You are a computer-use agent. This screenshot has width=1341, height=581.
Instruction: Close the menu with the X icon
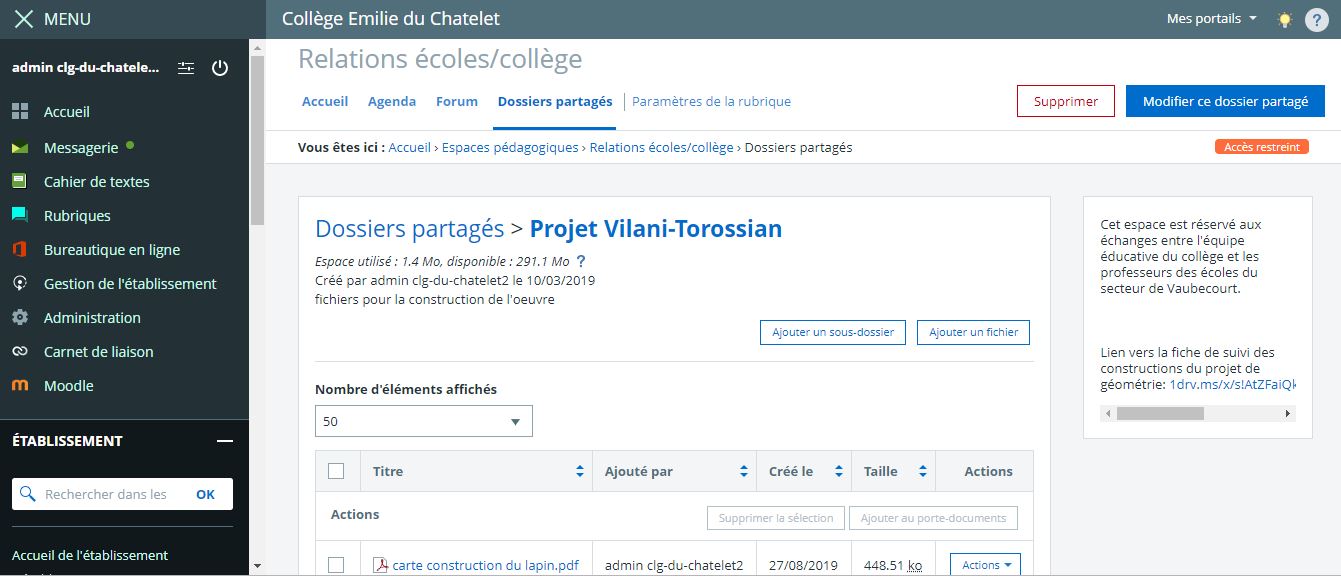pos(24,19)
